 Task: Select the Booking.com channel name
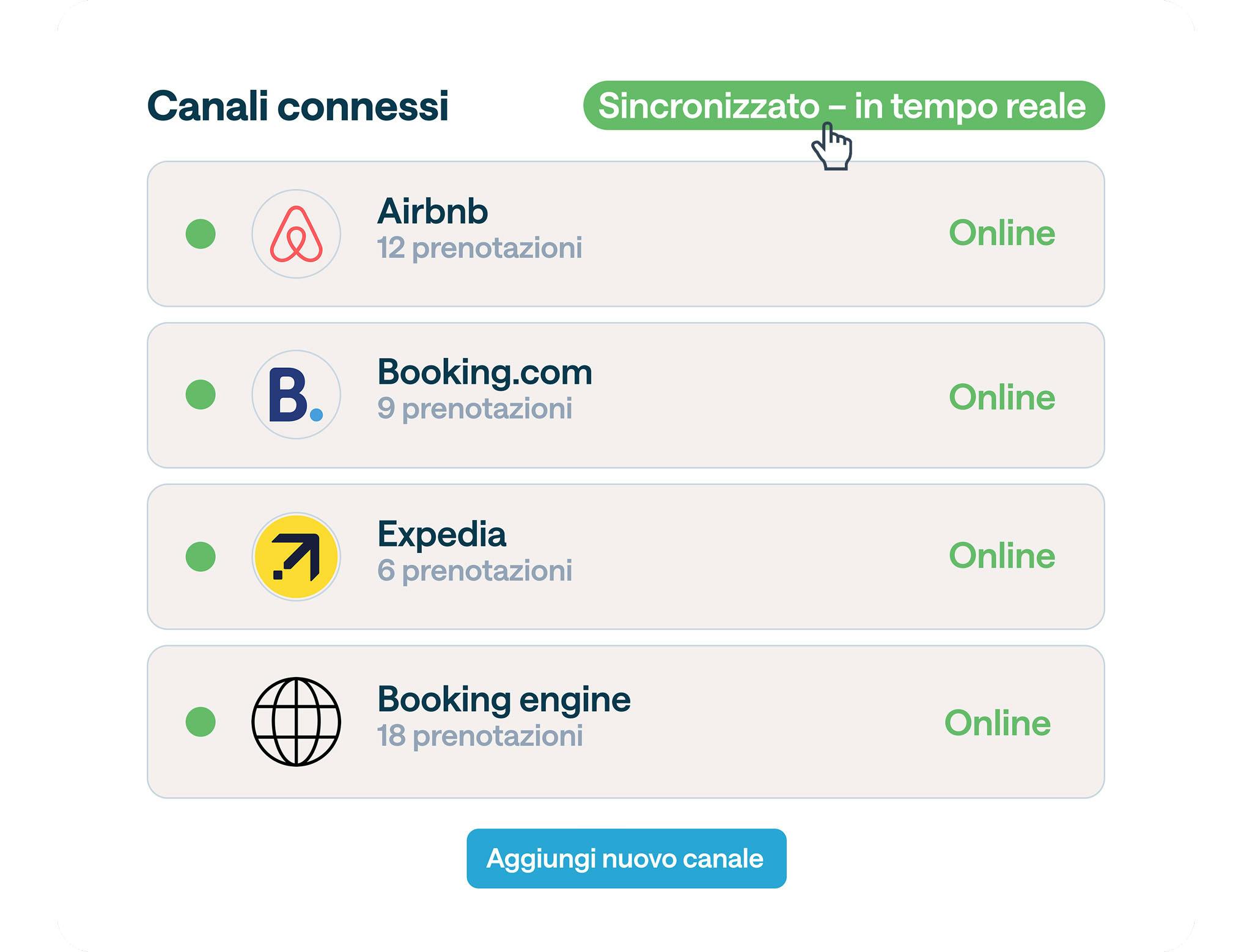pyautogui.click(x=484, y=372)
